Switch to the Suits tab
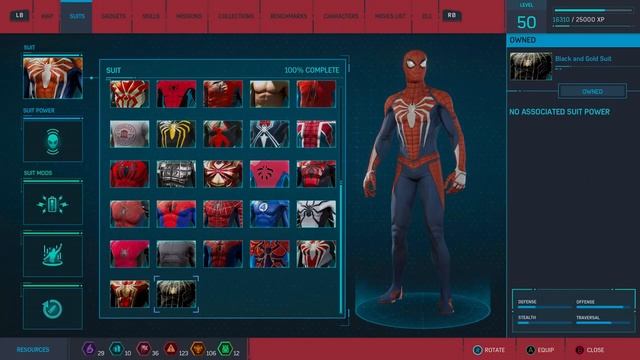The height and width of the screenshot is (360, 640). coord(77,16)
